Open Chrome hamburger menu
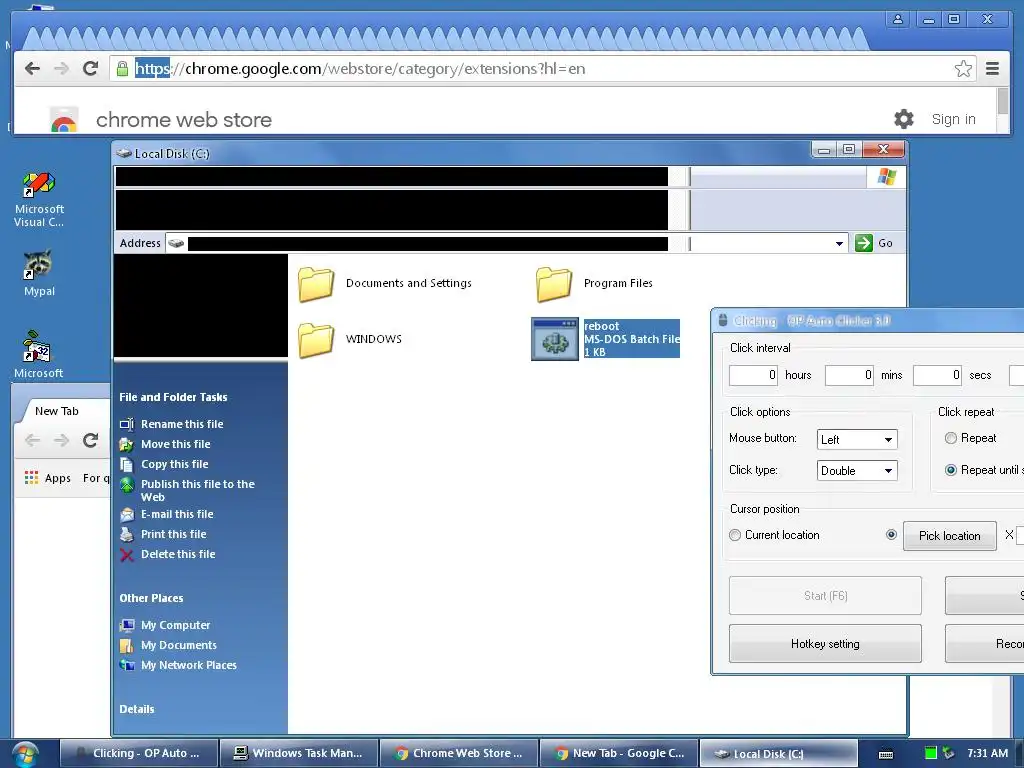The image size is (1024, 768). pyautogui.click(x=992, y=69)
